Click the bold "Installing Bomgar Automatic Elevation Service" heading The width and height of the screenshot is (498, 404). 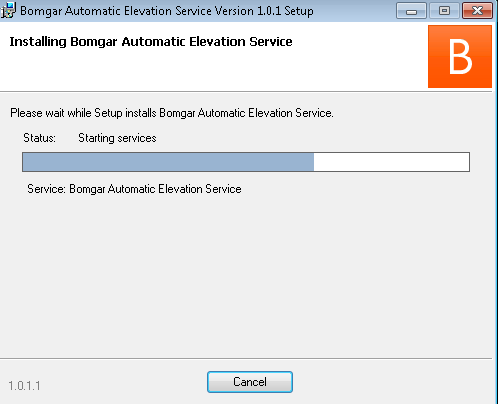[x=151, y=42]
